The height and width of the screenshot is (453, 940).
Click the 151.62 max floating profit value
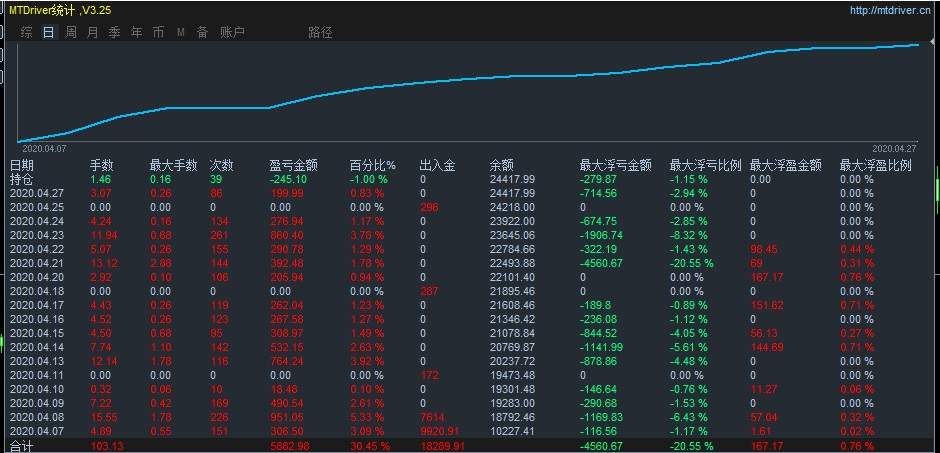coord(767,306)
